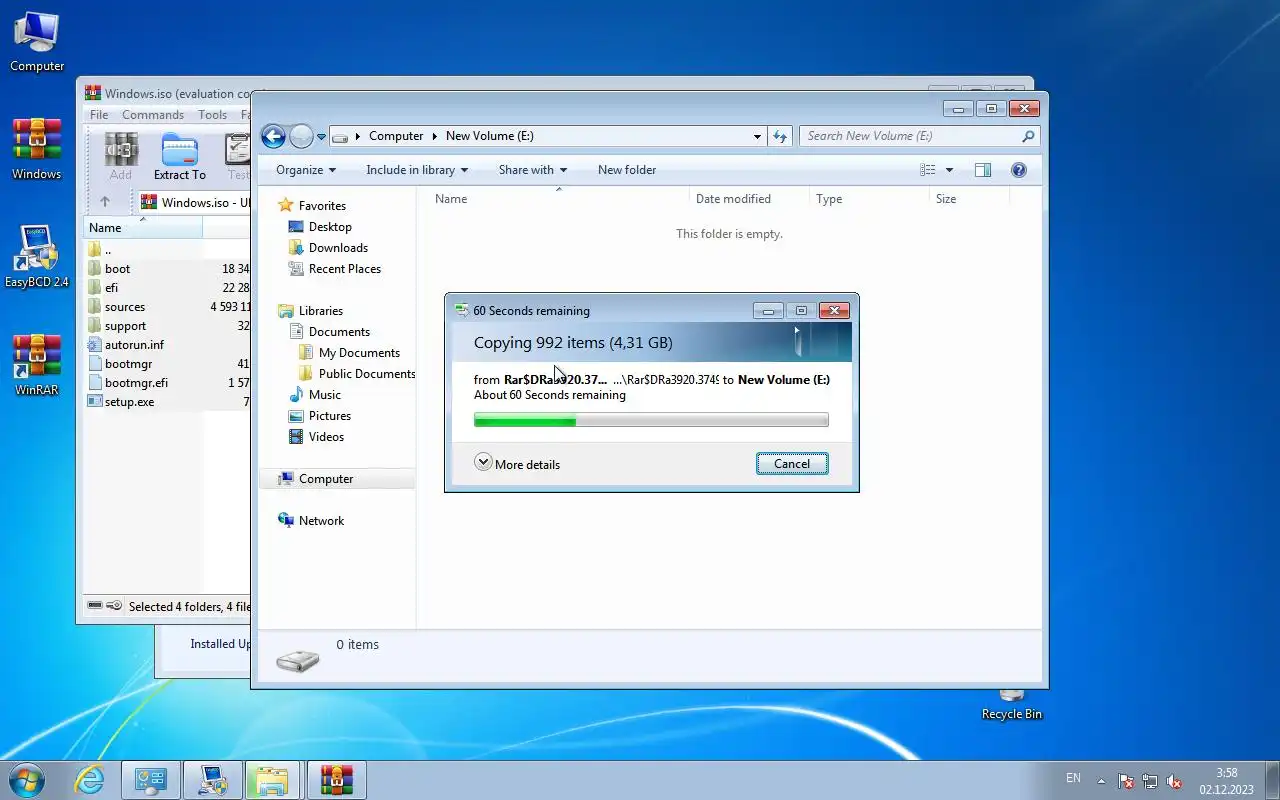Open the Organize dropdown menu
1280x800 pixels.
306,170
